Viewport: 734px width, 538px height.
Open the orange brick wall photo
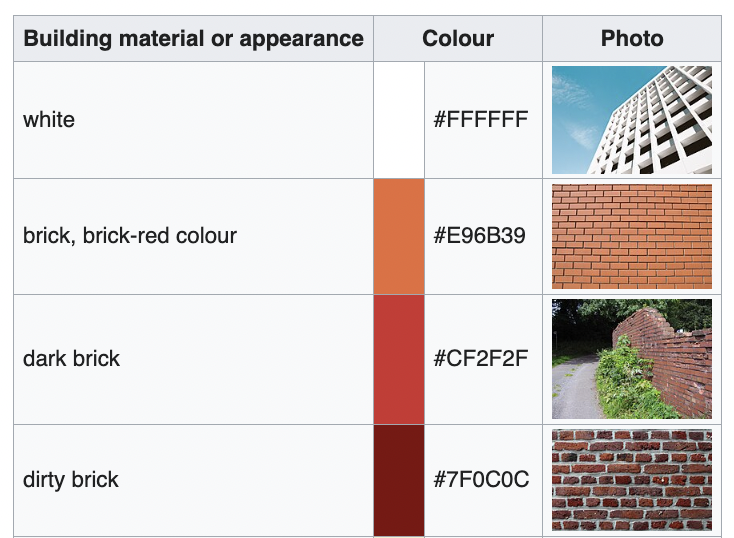pos(631,236)
